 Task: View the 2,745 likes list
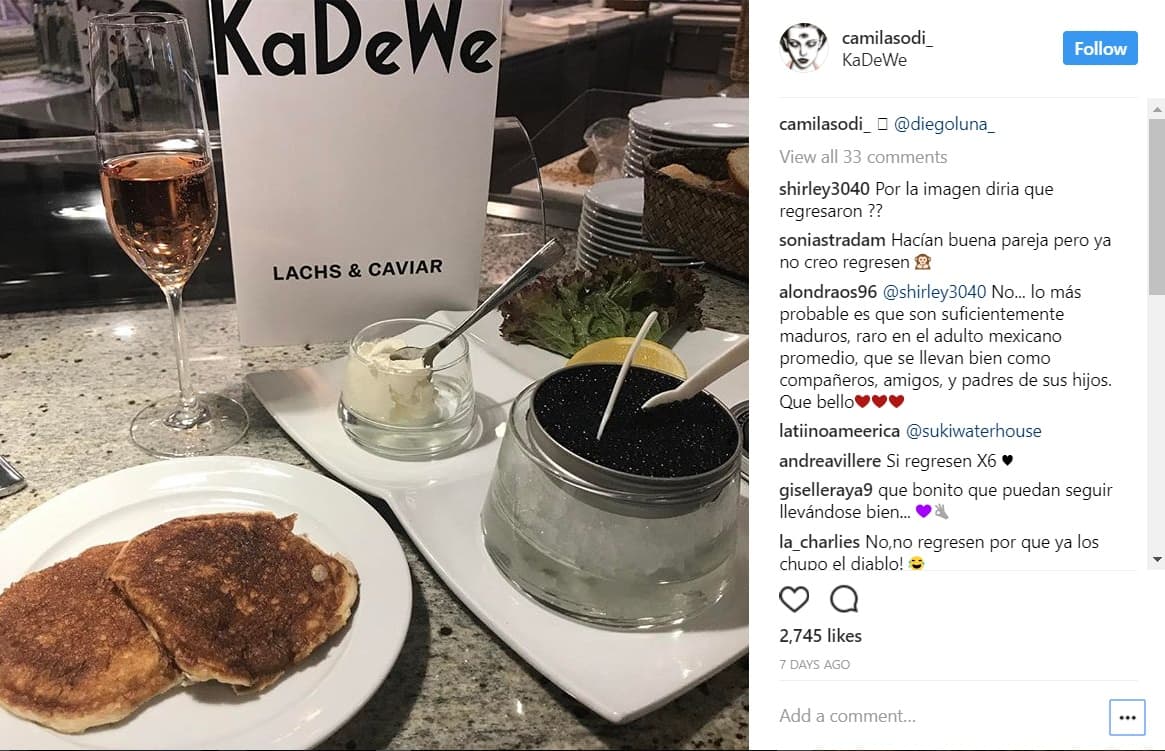coord(820,636)
